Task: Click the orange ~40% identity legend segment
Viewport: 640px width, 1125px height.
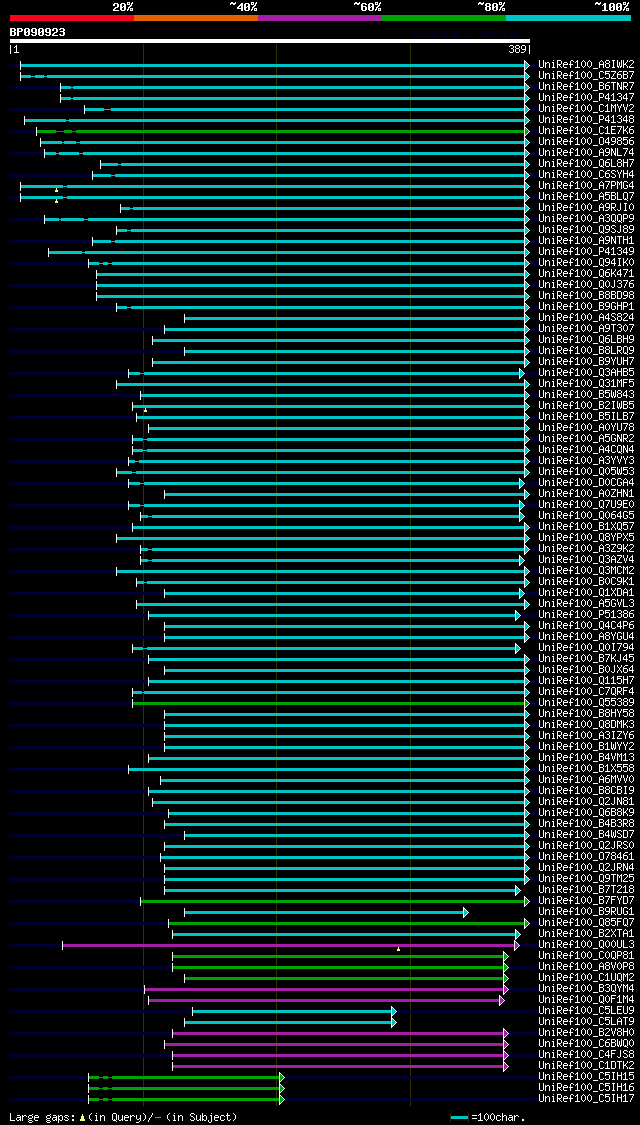Action: point(196,17)
